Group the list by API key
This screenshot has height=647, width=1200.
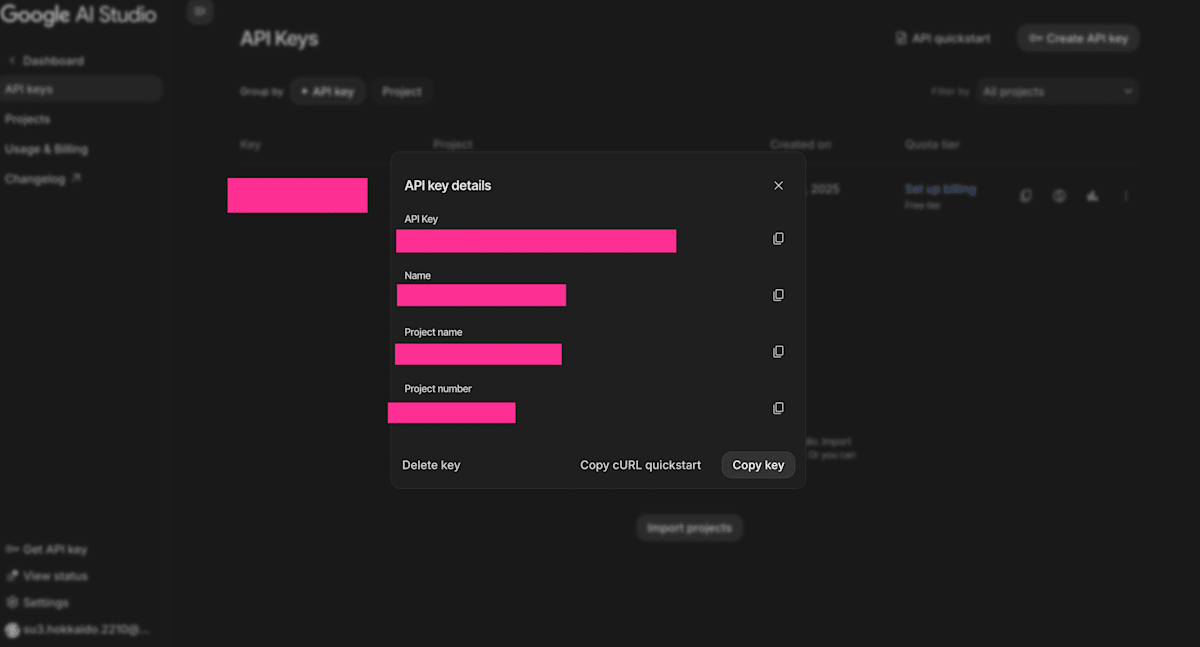tap(328, 91)
